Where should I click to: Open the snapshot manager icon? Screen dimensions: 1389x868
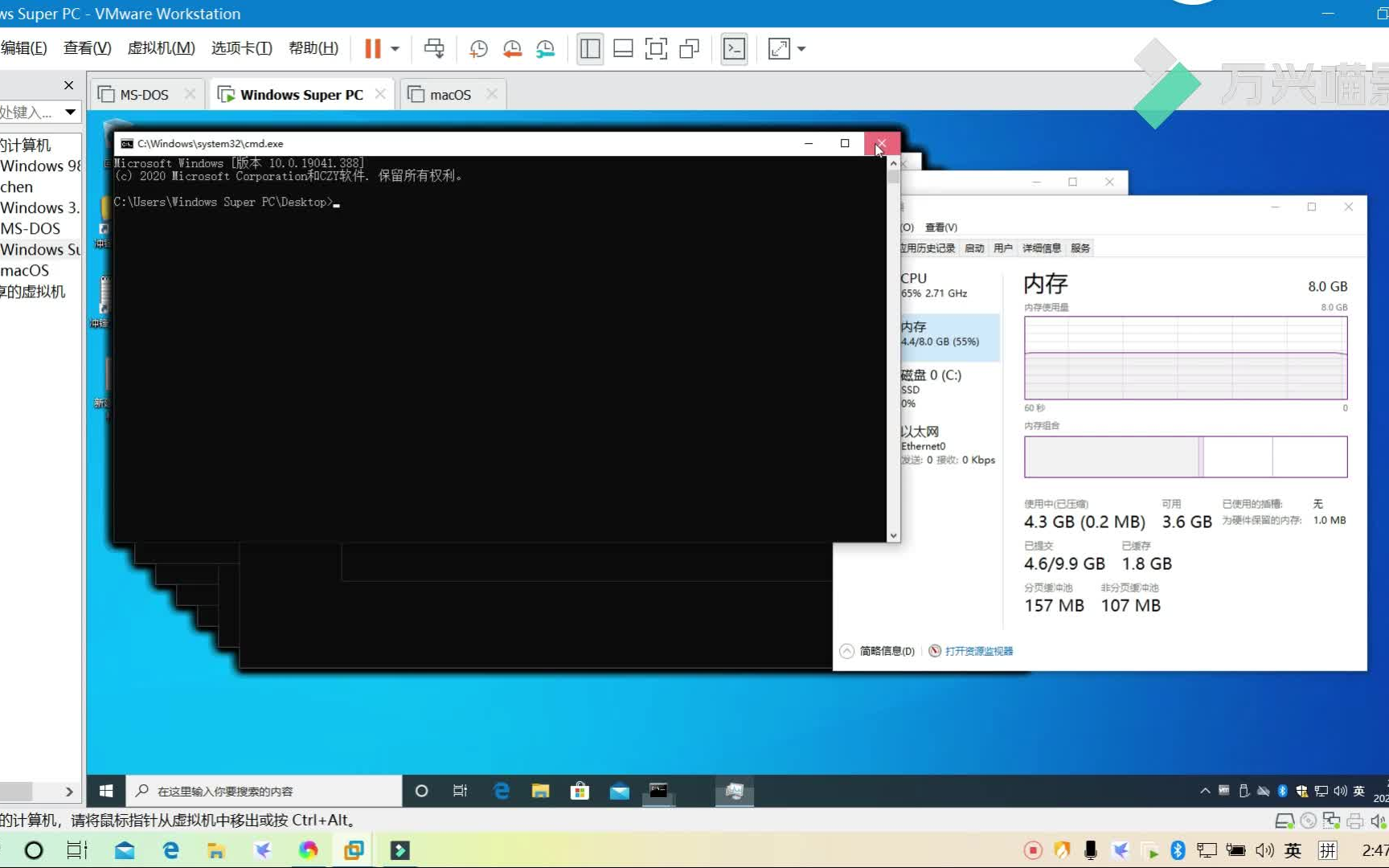[x=546, y=49]
